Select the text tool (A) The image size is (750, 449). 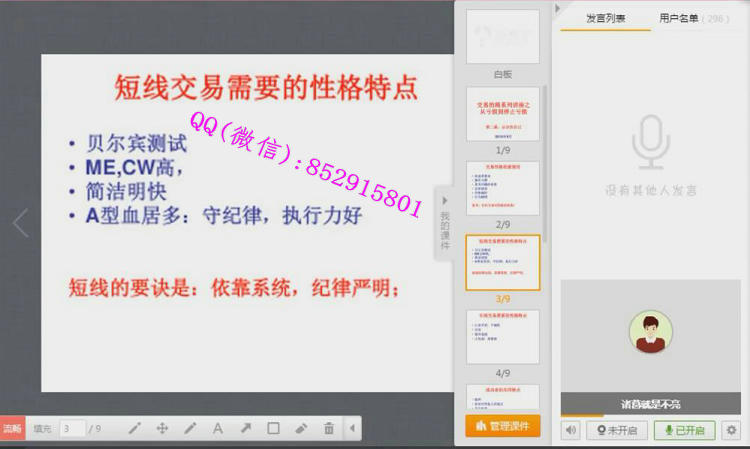[218, 428]
